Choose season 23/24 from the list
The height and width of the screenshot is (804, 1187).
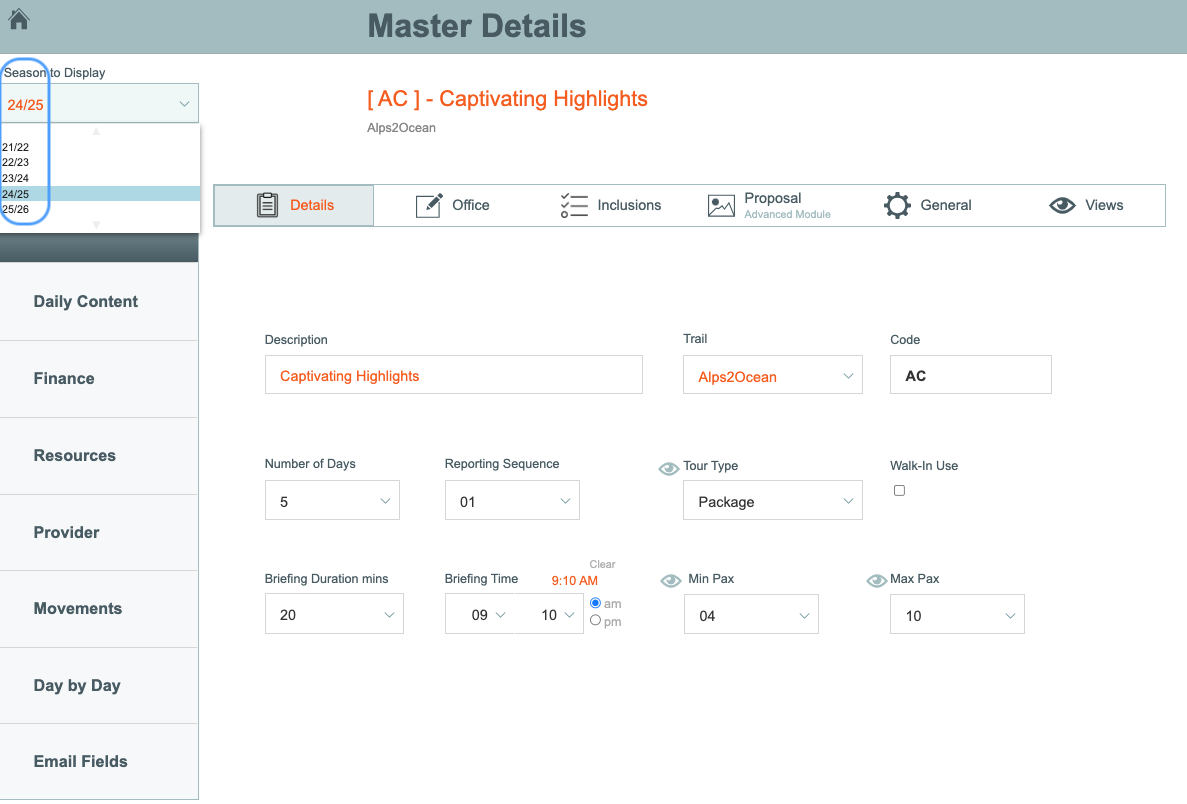[99, 178]
